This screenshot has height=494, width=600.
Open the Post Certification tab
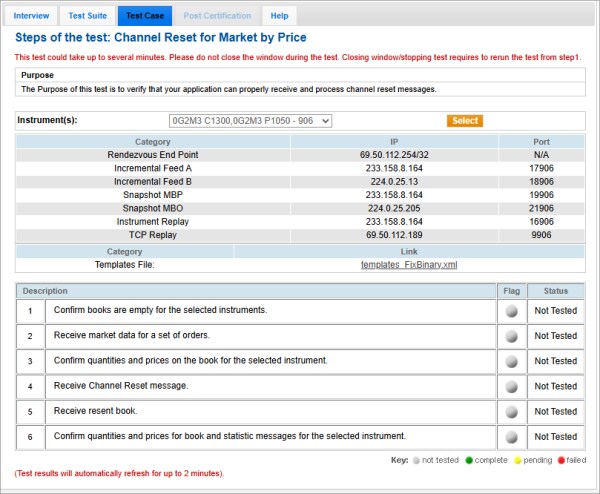215,16
